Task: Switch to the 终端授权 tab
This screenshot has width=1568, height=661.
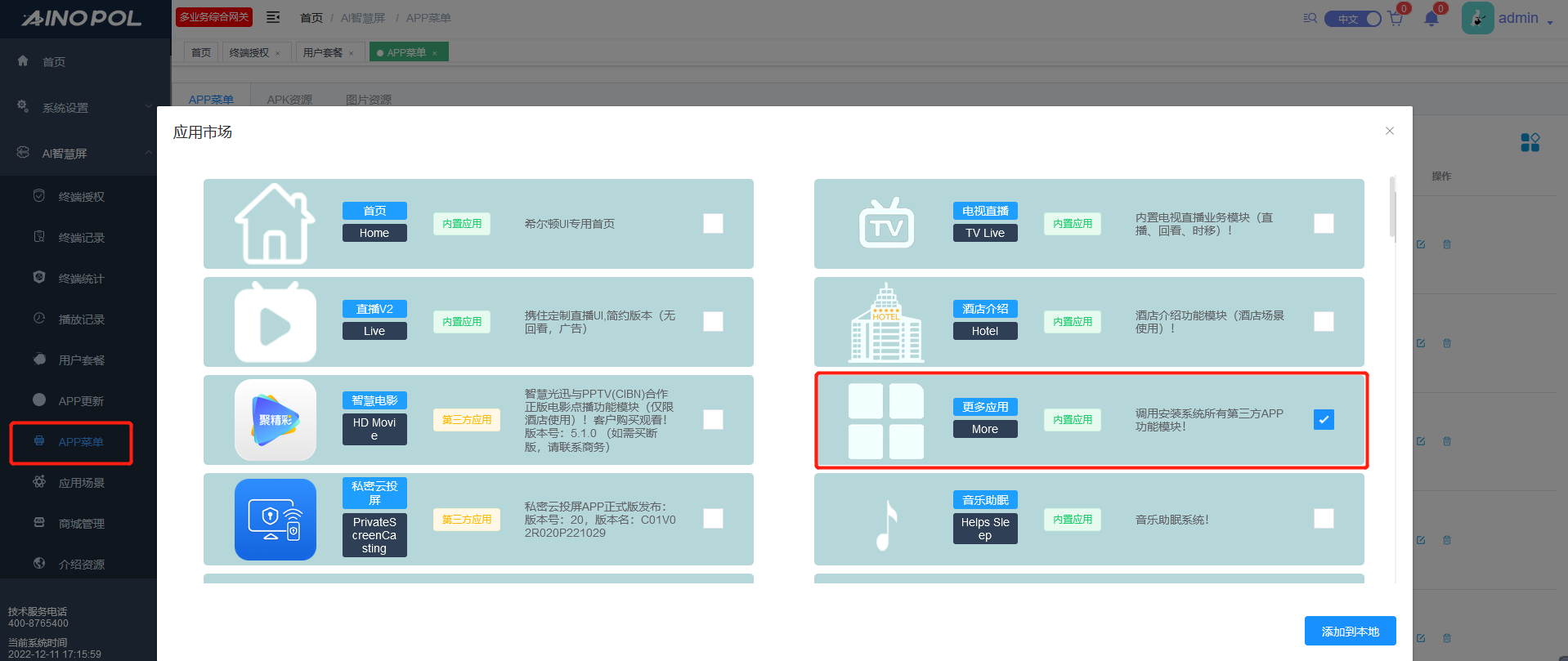Action: (x=249, y=53)
